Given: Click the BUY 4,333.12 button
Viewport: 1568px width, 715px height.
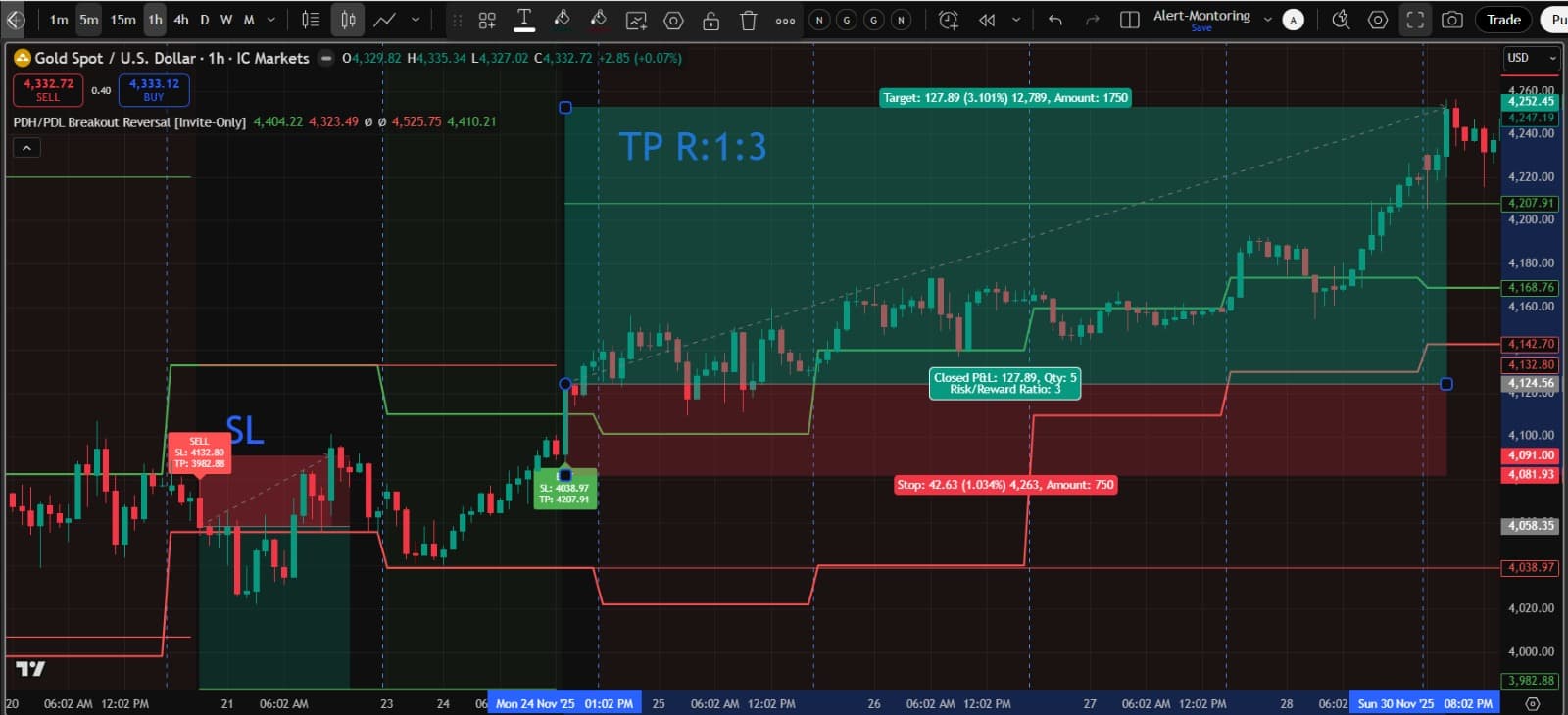Looking at the screenshot, I should click(154, 90).
